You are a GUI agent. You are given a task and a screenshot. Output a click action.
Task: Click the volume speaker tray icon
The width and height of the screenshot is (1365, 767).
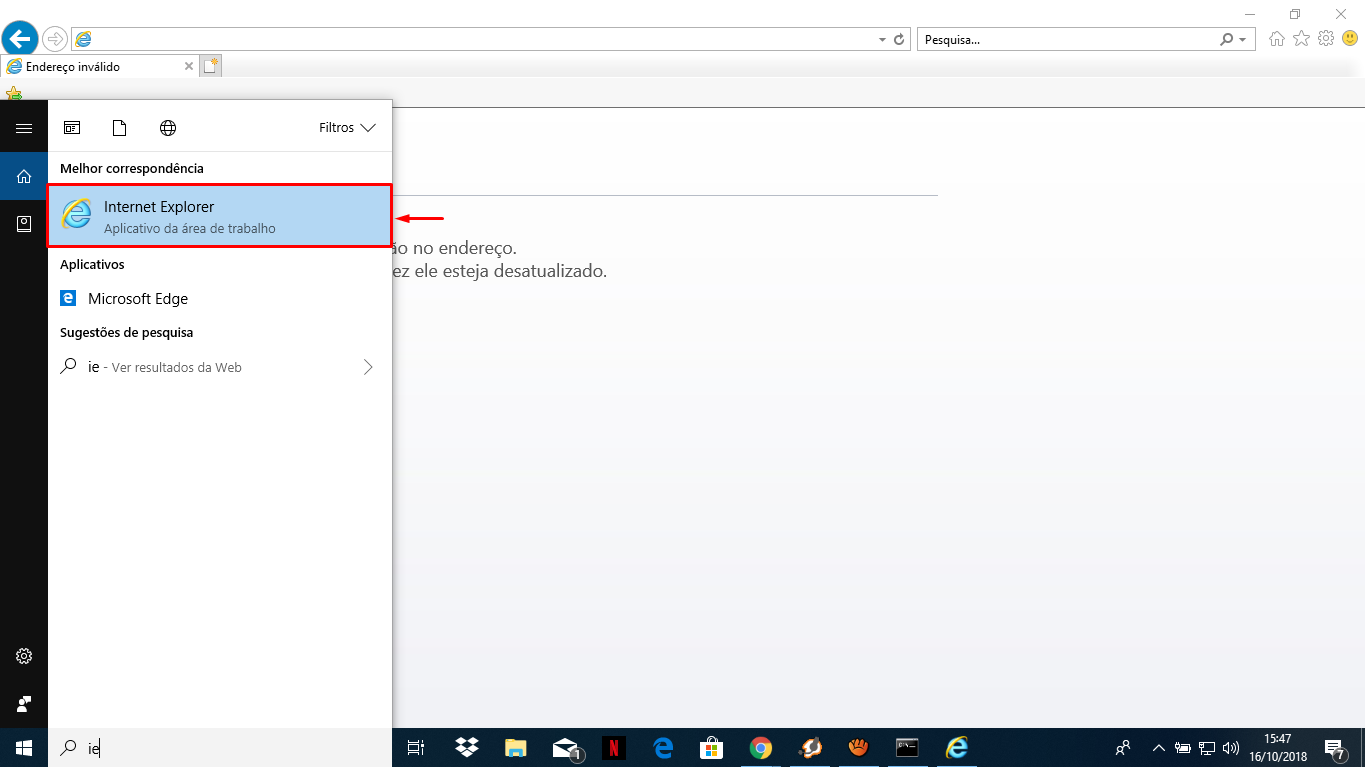coord(1231,747)
